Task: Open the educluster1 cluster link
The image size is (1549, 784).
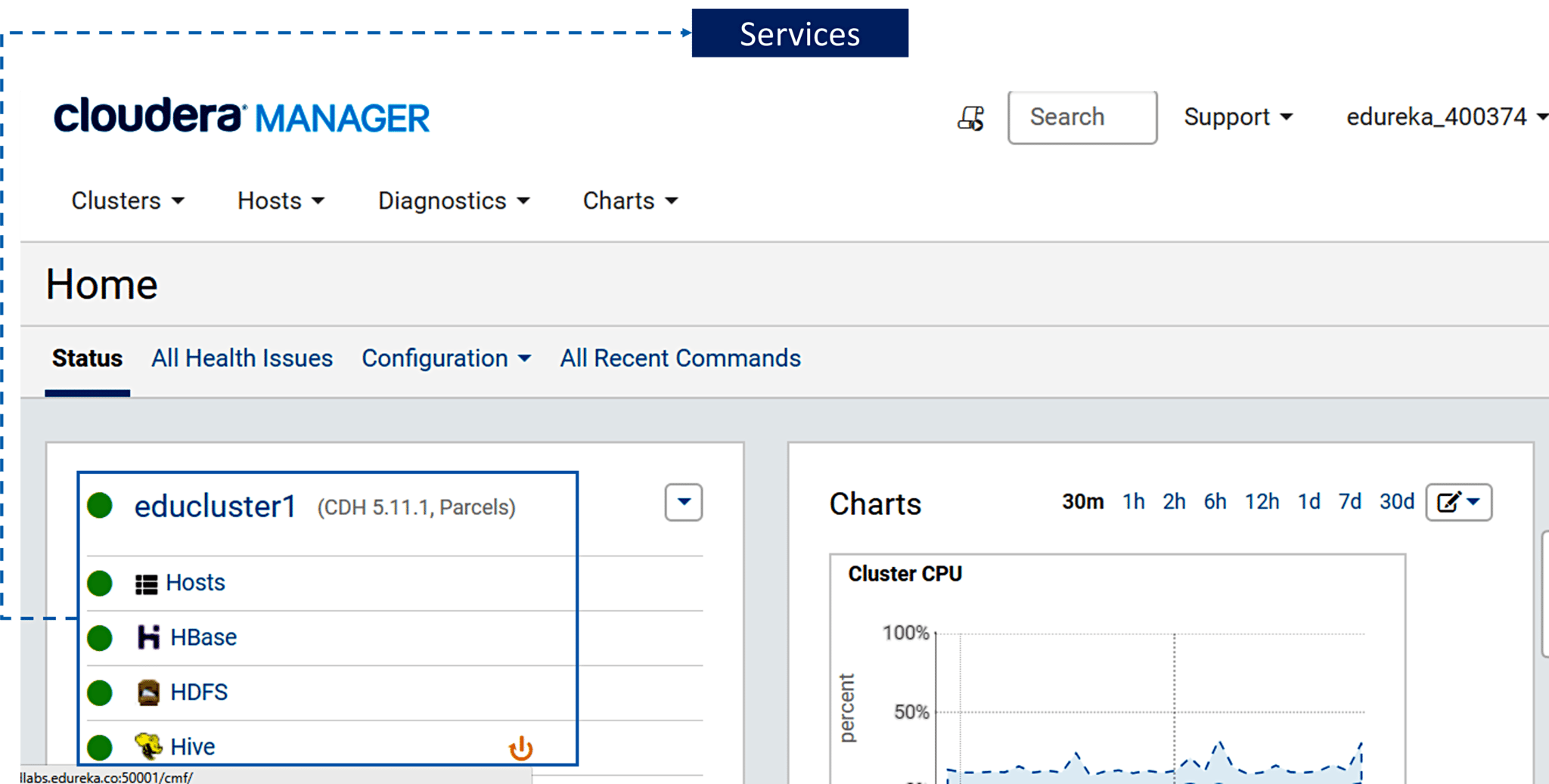Action: (x=215, y=507)
